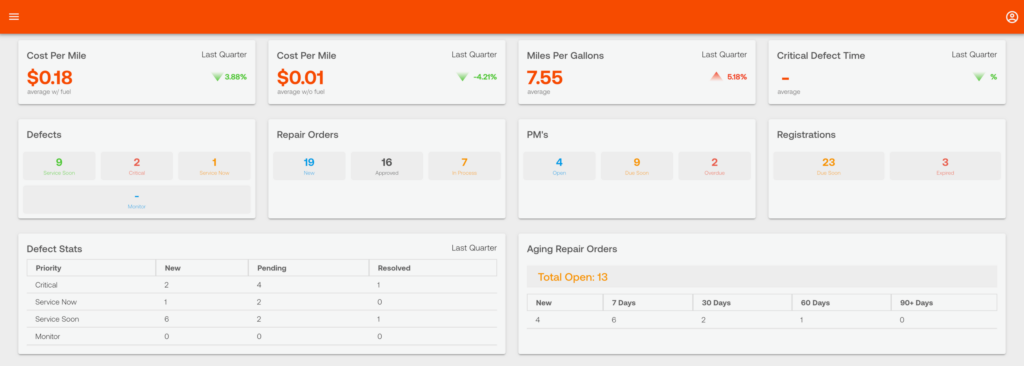Open the user account profile icon
The height and width of the screenshot is (366, 1024).
pos(1012,17)
